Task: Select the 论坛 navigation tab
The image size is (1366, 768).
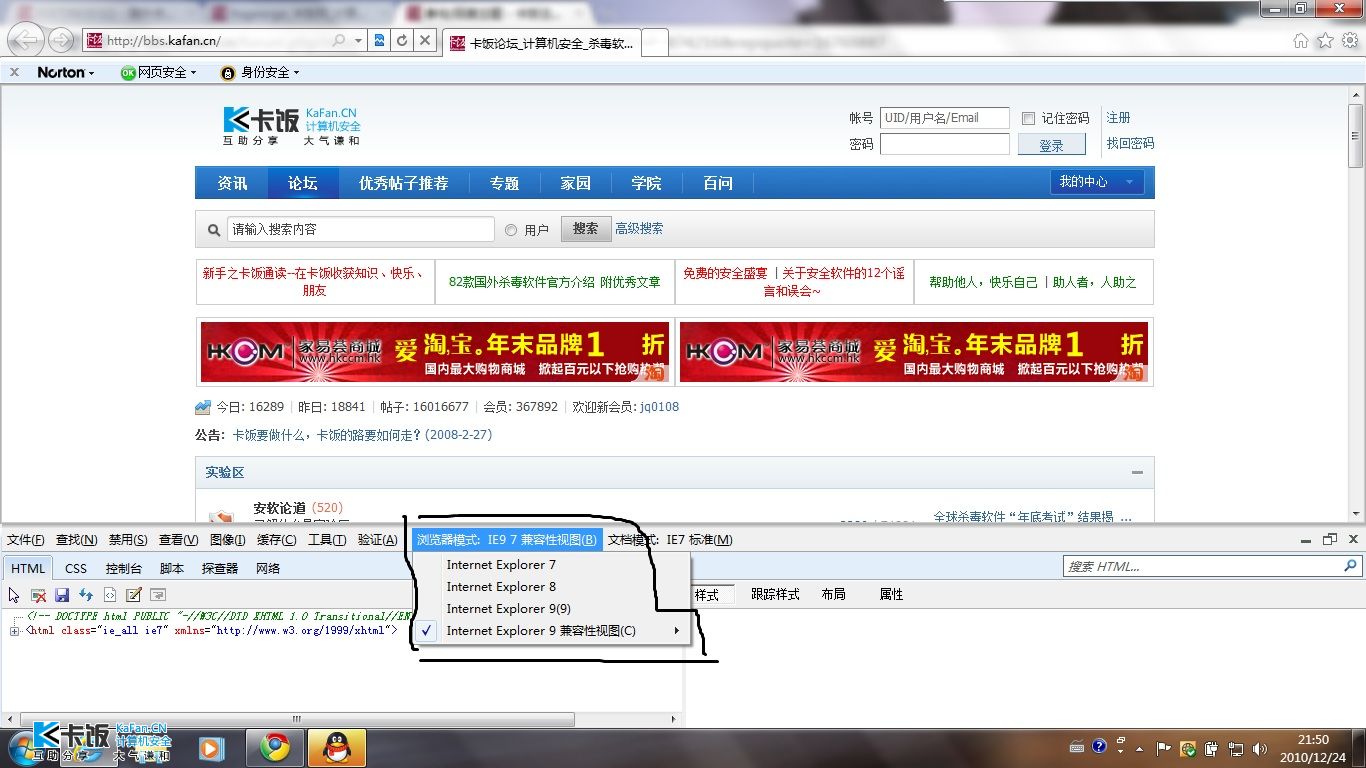Action: click(303, 183)
